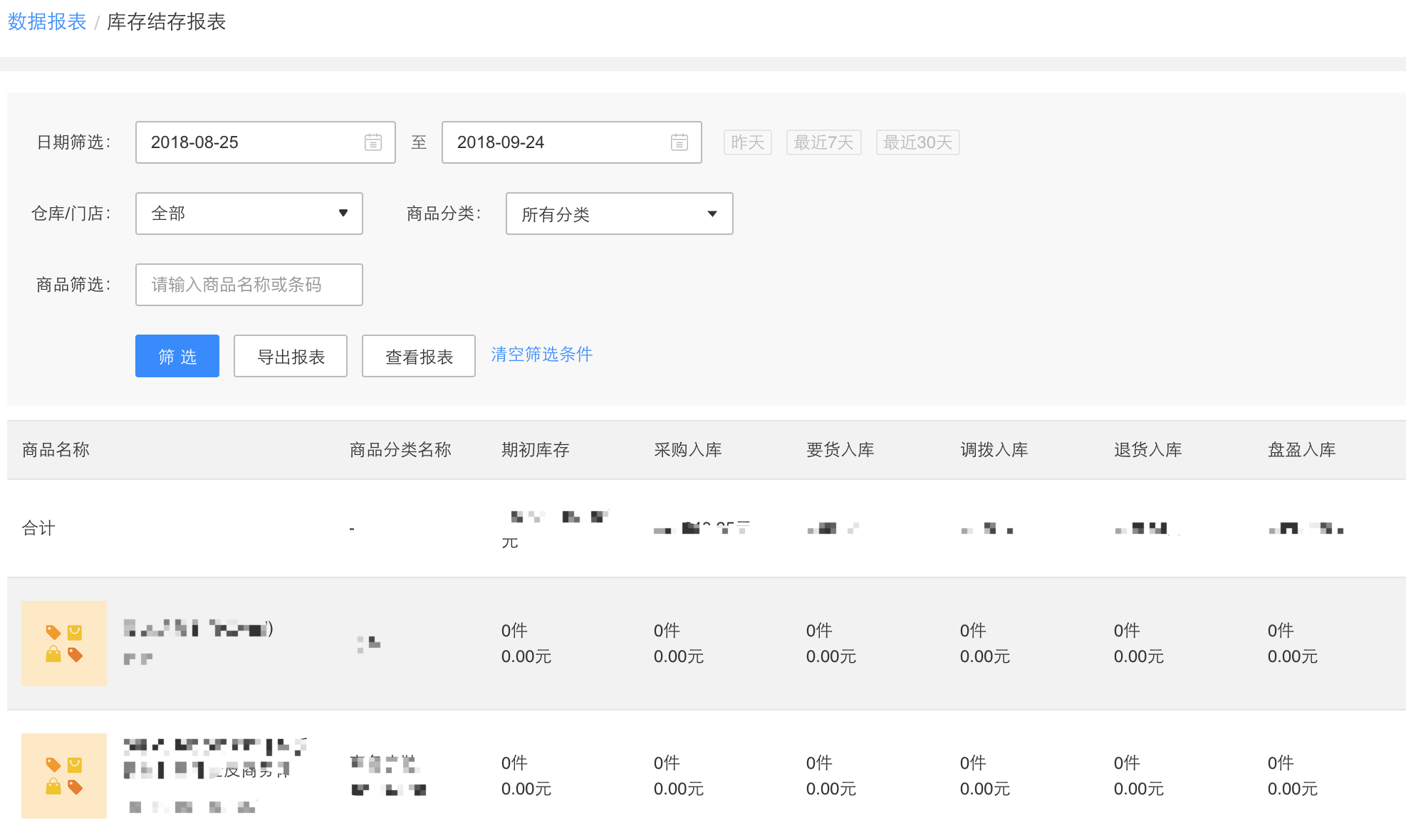Click the 查看报表 button
1406x840 pixels.
coord(419,356)
